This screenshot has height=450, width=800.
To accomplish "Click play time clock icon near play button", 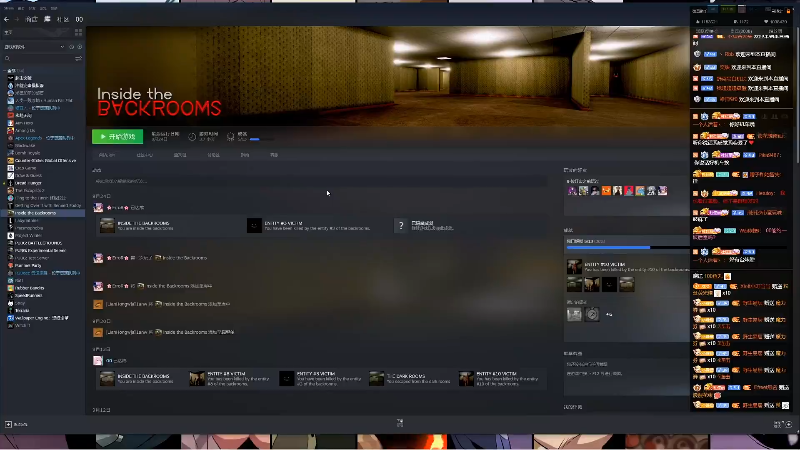I will pyautogui.click(x=192, y=137).
